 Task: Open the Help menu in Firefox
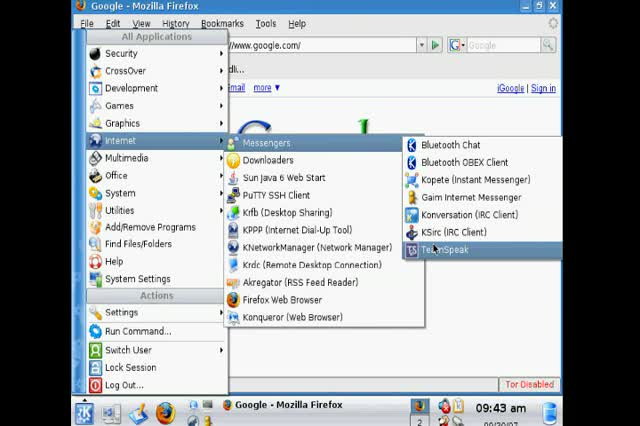pyautogui.click(x=297, y=24)
